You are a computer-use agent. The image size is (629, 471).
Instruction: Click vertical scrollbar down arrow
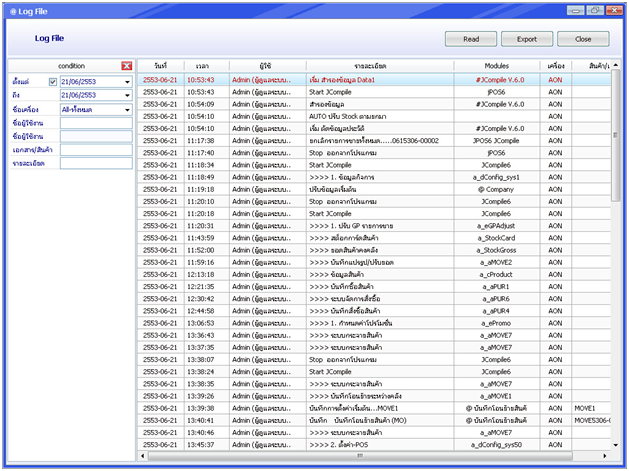(615, 445)
